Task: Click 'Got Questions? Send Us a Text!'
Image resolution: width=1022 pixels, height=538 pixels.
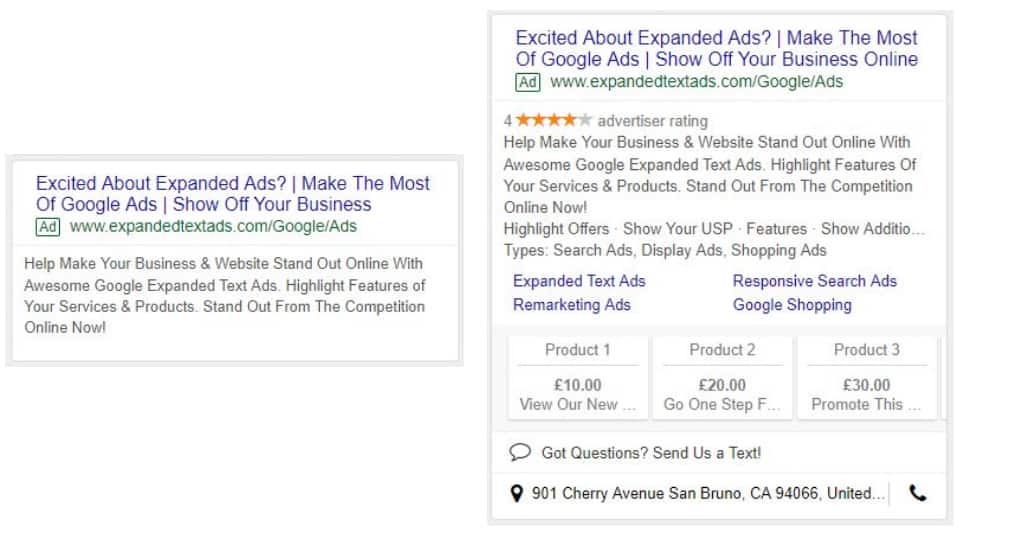Action: click(x=651, y=453)
